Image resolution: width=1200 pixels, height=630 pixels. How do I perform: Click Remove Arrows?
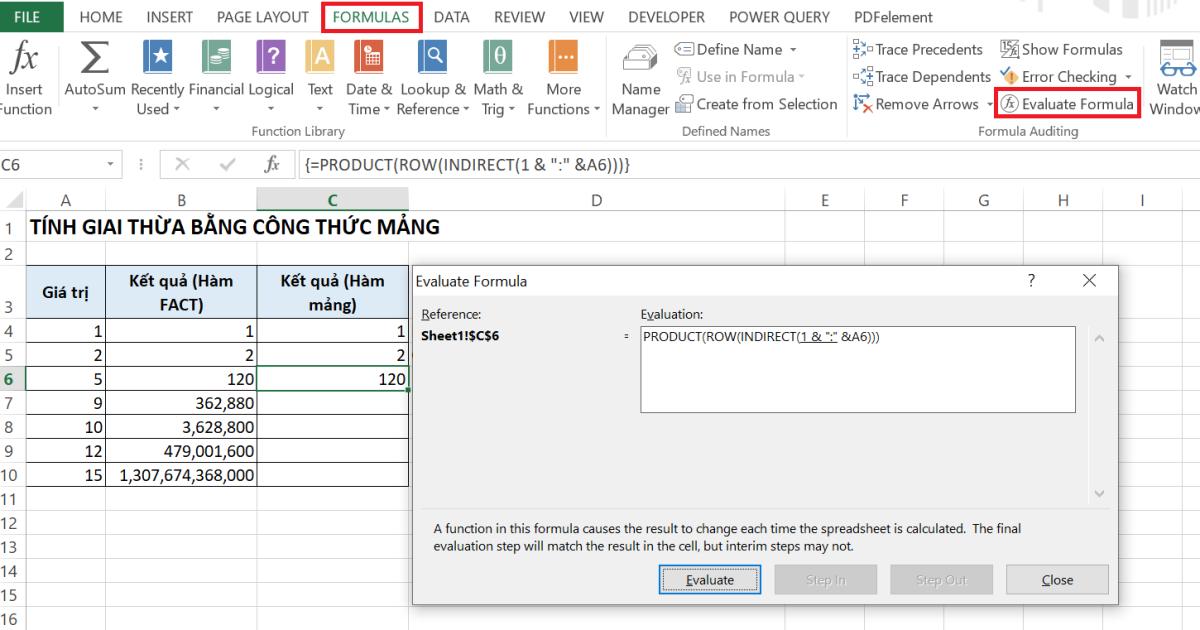click(x=913, y=103)
